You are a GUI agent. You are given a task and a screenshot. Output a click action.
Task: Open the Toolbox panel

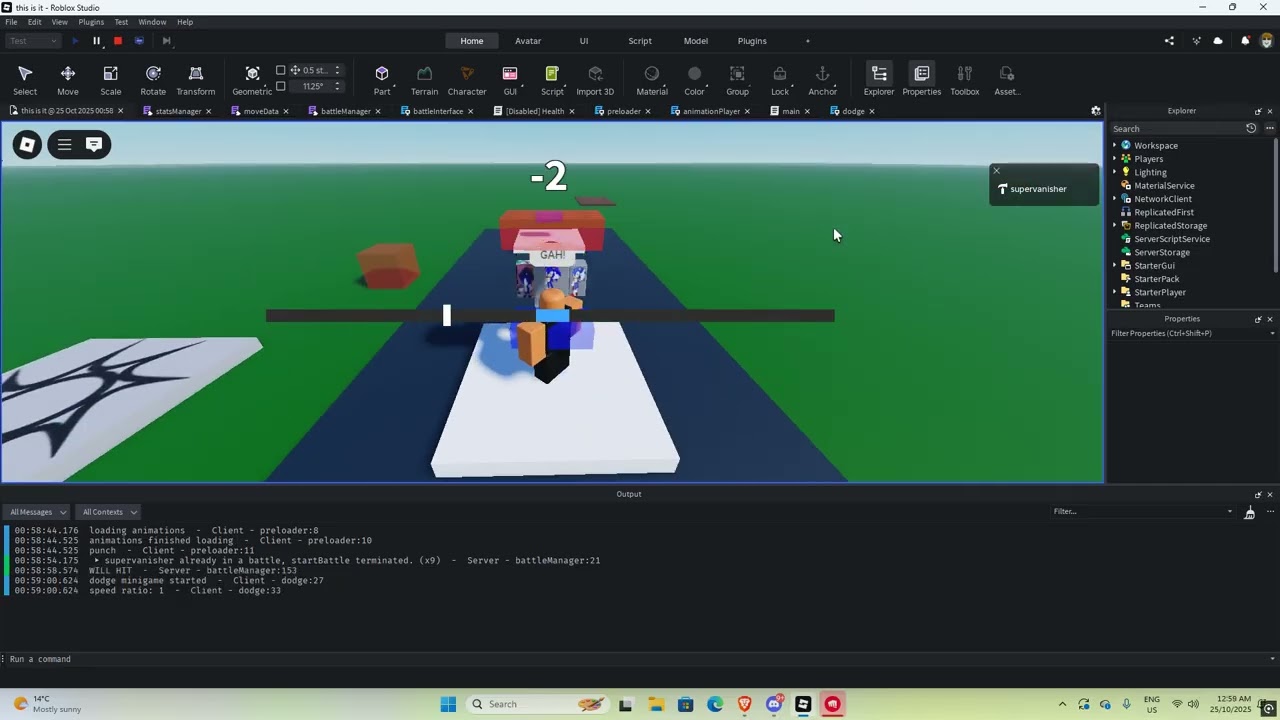(965, 80)
